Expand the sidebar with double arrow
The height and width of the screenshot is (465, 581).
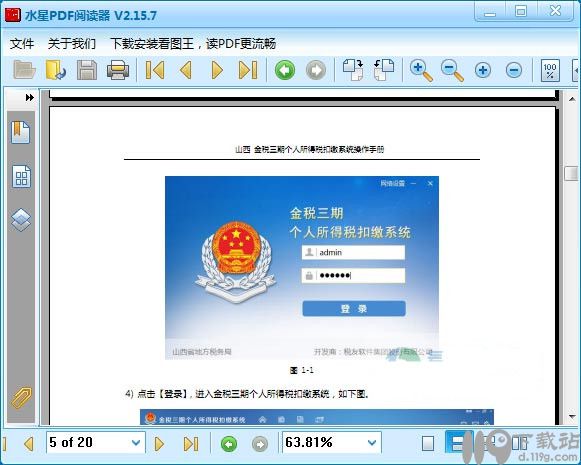click(30, 97)
